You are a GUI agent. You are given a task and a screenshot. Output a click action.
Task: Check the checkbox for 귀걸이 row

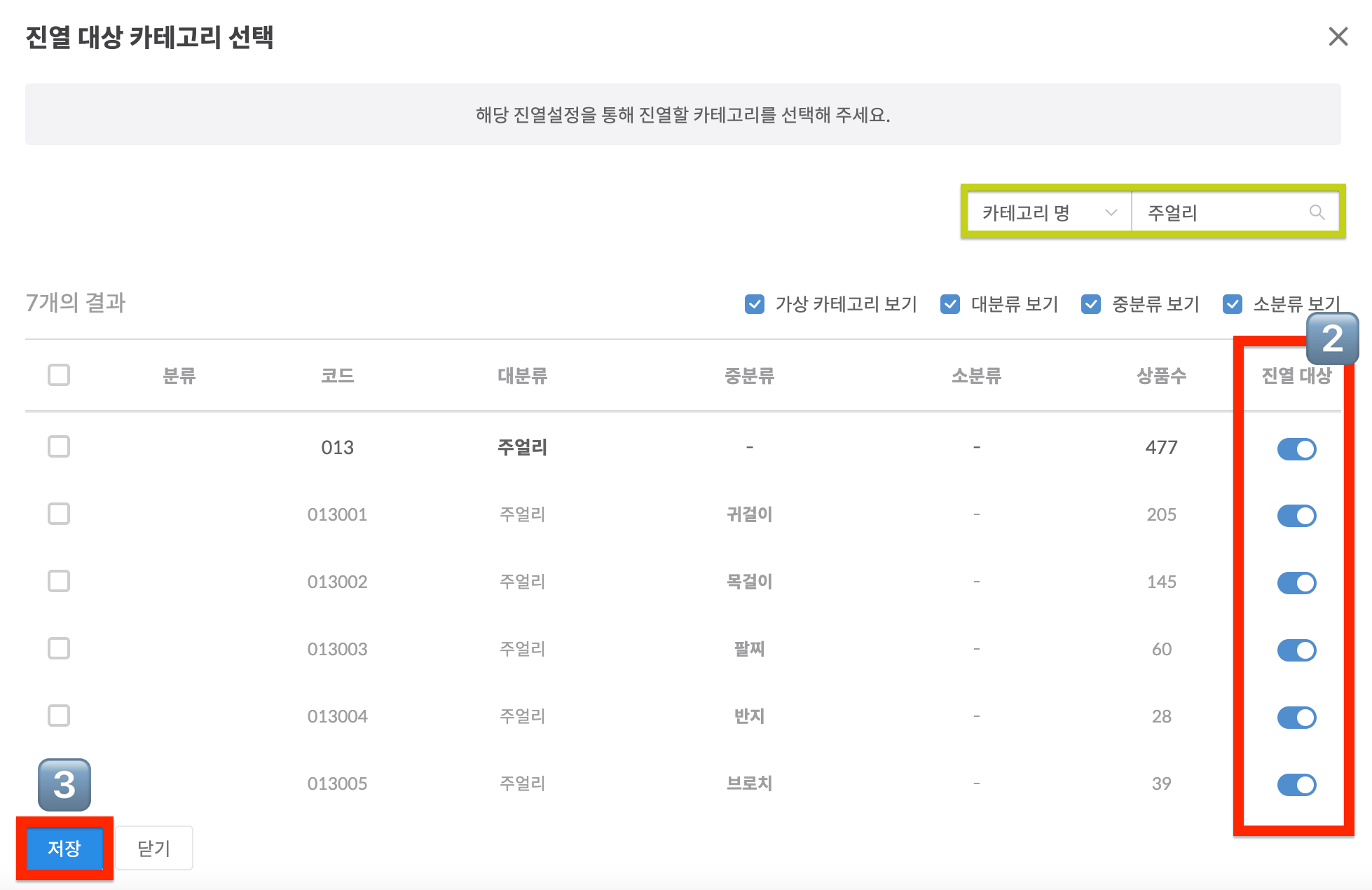point(59,514)
